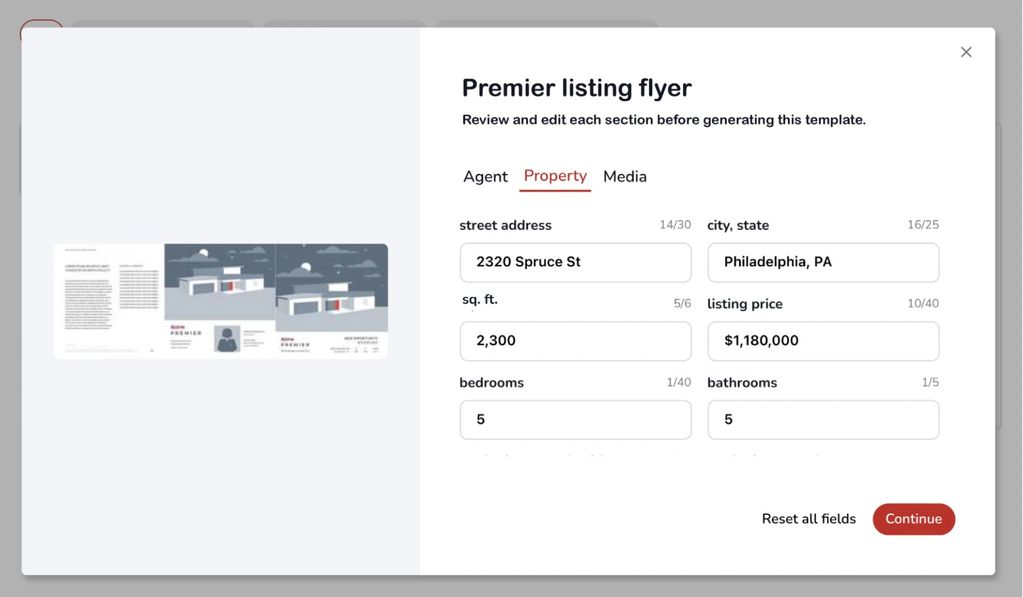The image size is (1023, 597).
Task: Edit the sq. ft. field
Action: pos(575,341)
